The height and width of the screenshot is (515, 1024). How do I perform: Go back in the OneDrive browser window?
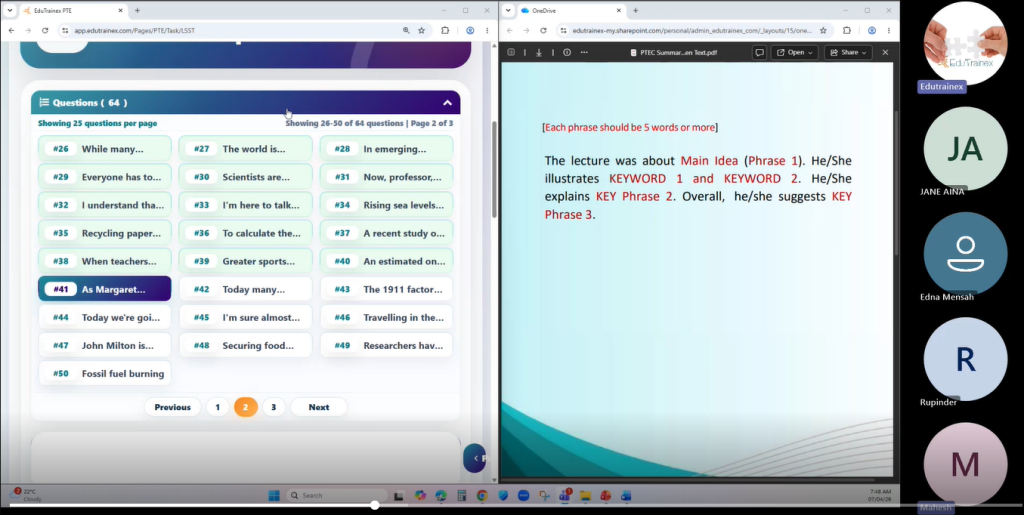510,31
